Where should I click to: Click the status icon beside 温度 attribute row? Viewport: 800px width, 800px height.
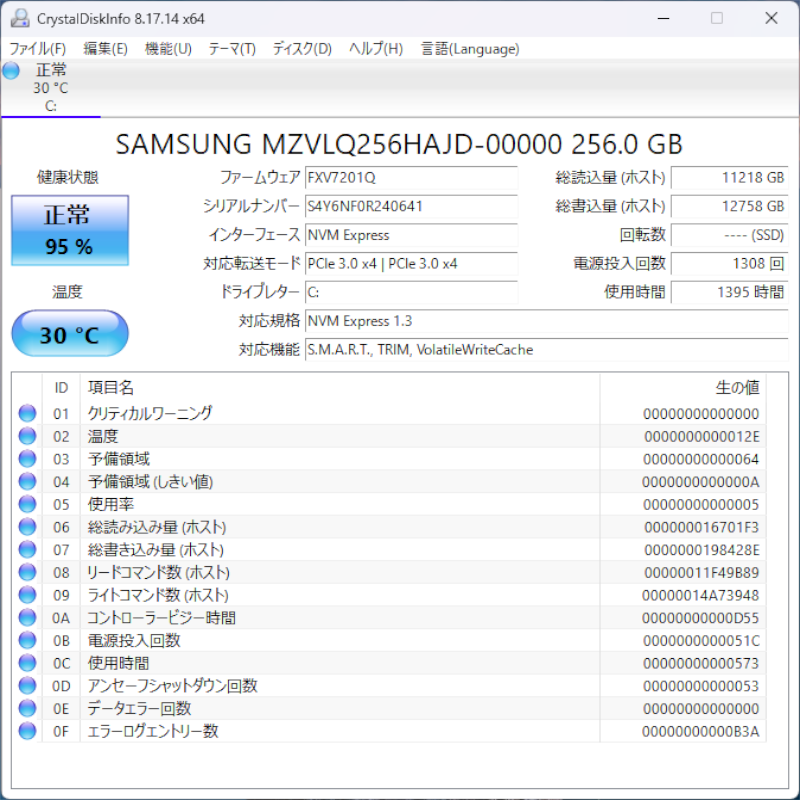click(27, 436)
